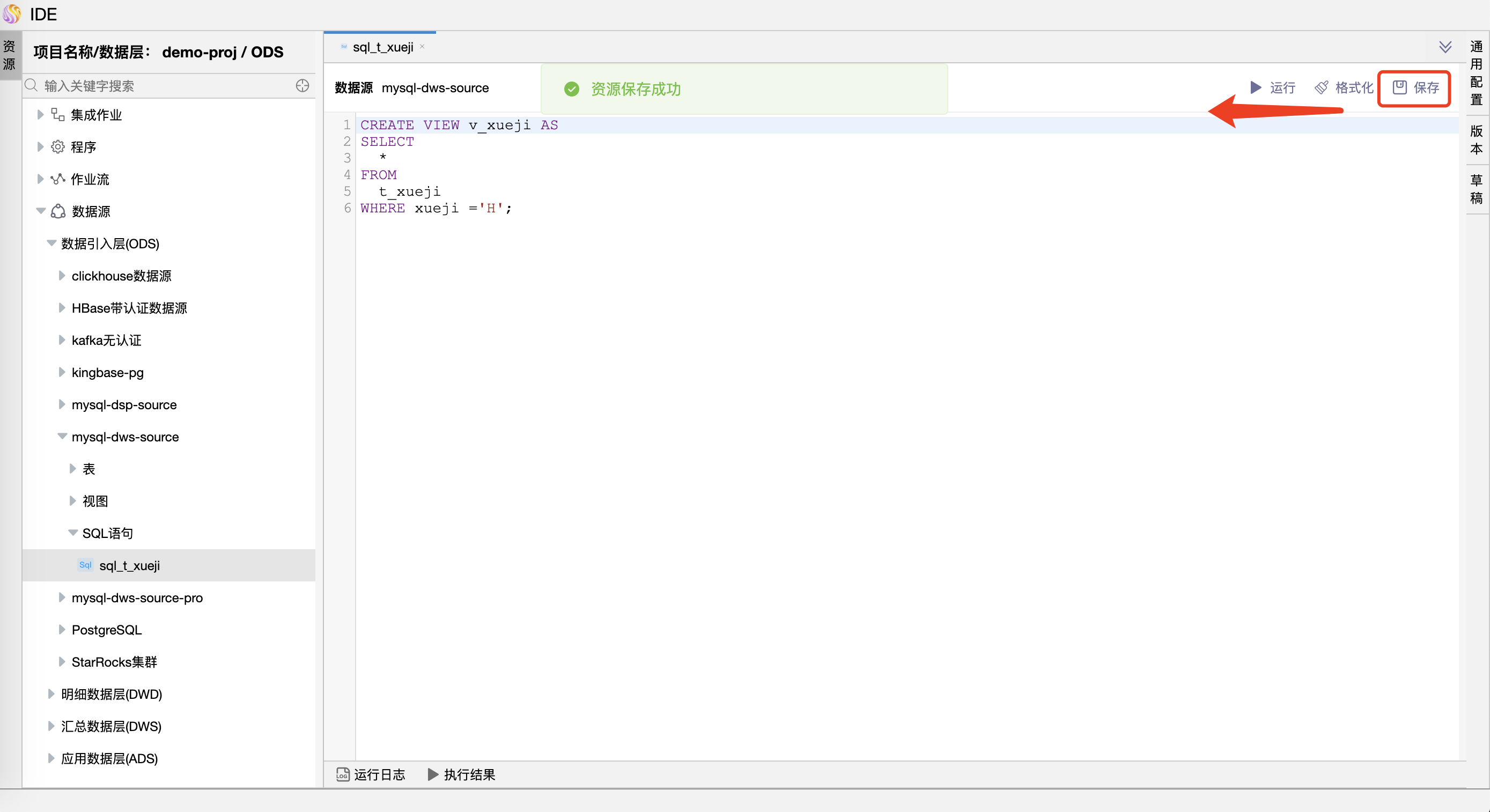Image resolution: width=1490 pixels, height=812 pixels.
Task: Expand 表 under mysql-dws-source
Action: [x=73, y=468]
